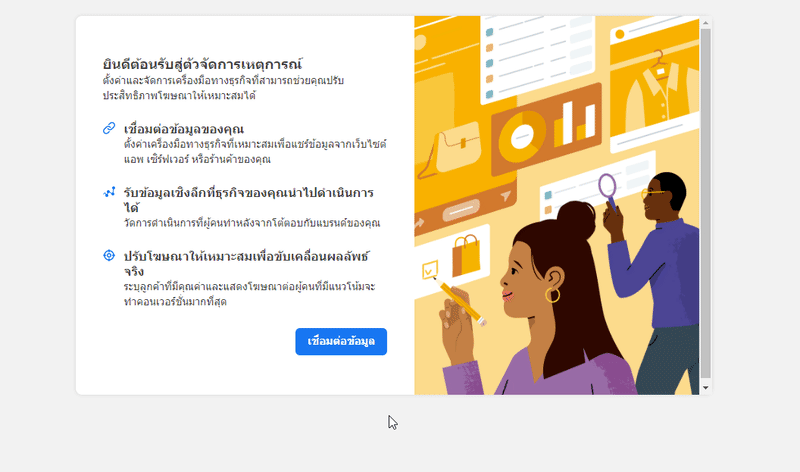
Task: Click the chain link icon beside เชื่อมต่อข้อมูลของคุณ
Action: (x=109, y=128)
